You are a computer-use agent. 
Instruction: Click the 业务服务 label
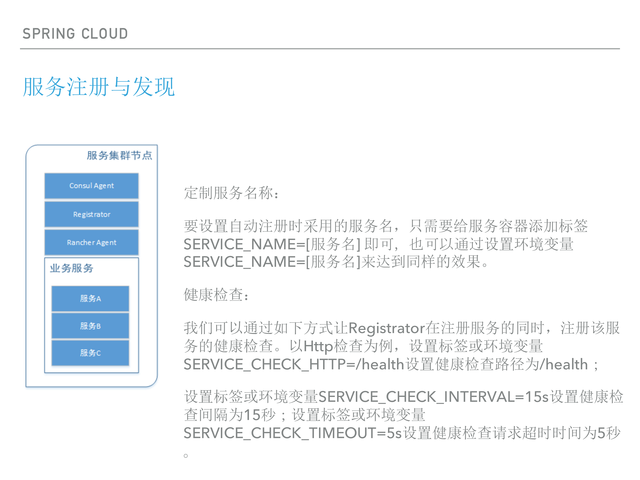click(x=72, y=268)
